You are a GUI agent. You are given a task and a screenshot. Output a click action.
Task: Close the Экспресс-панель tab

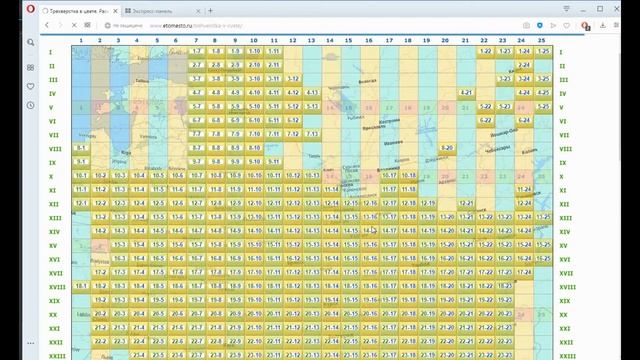[198, 11]
